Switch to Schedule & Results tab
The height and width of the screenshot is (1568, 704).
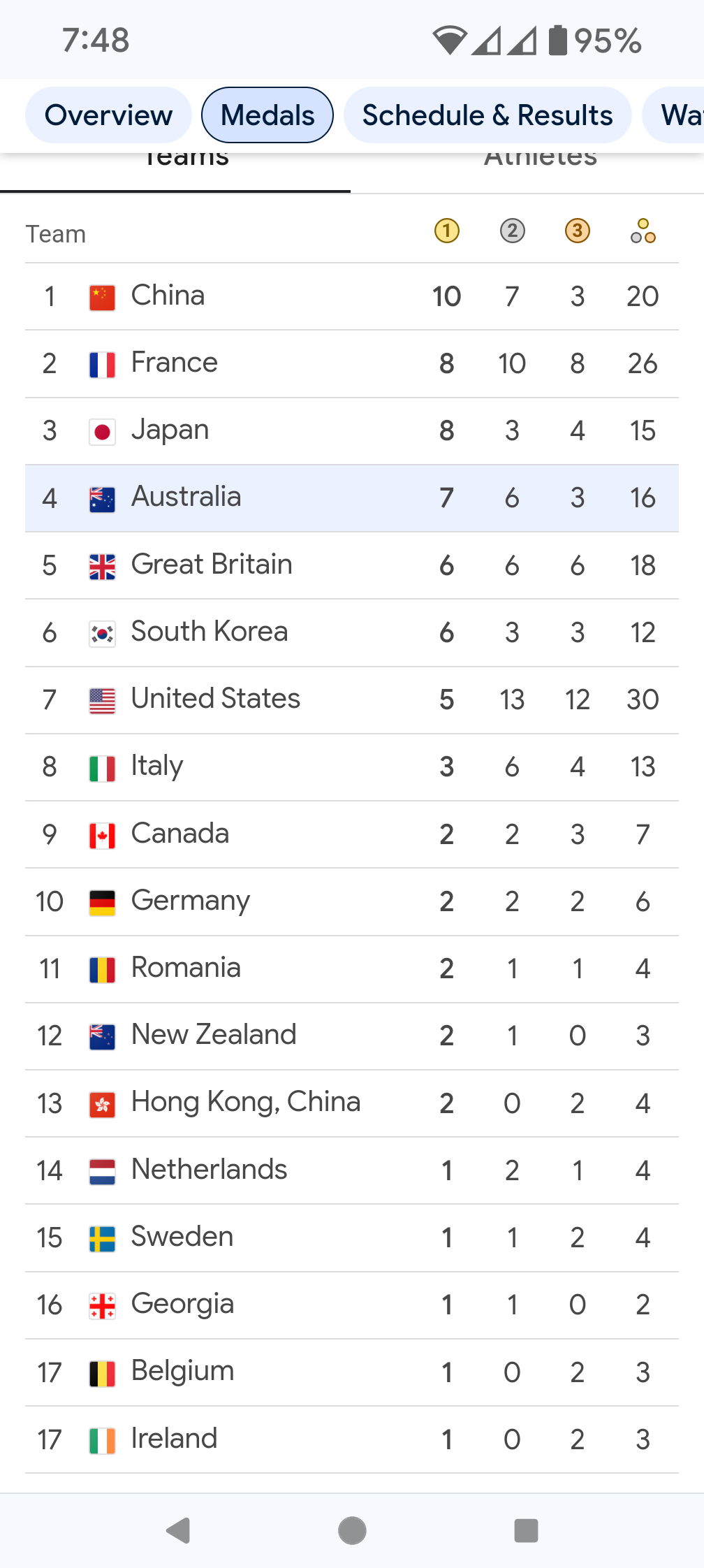coord(487,115)
